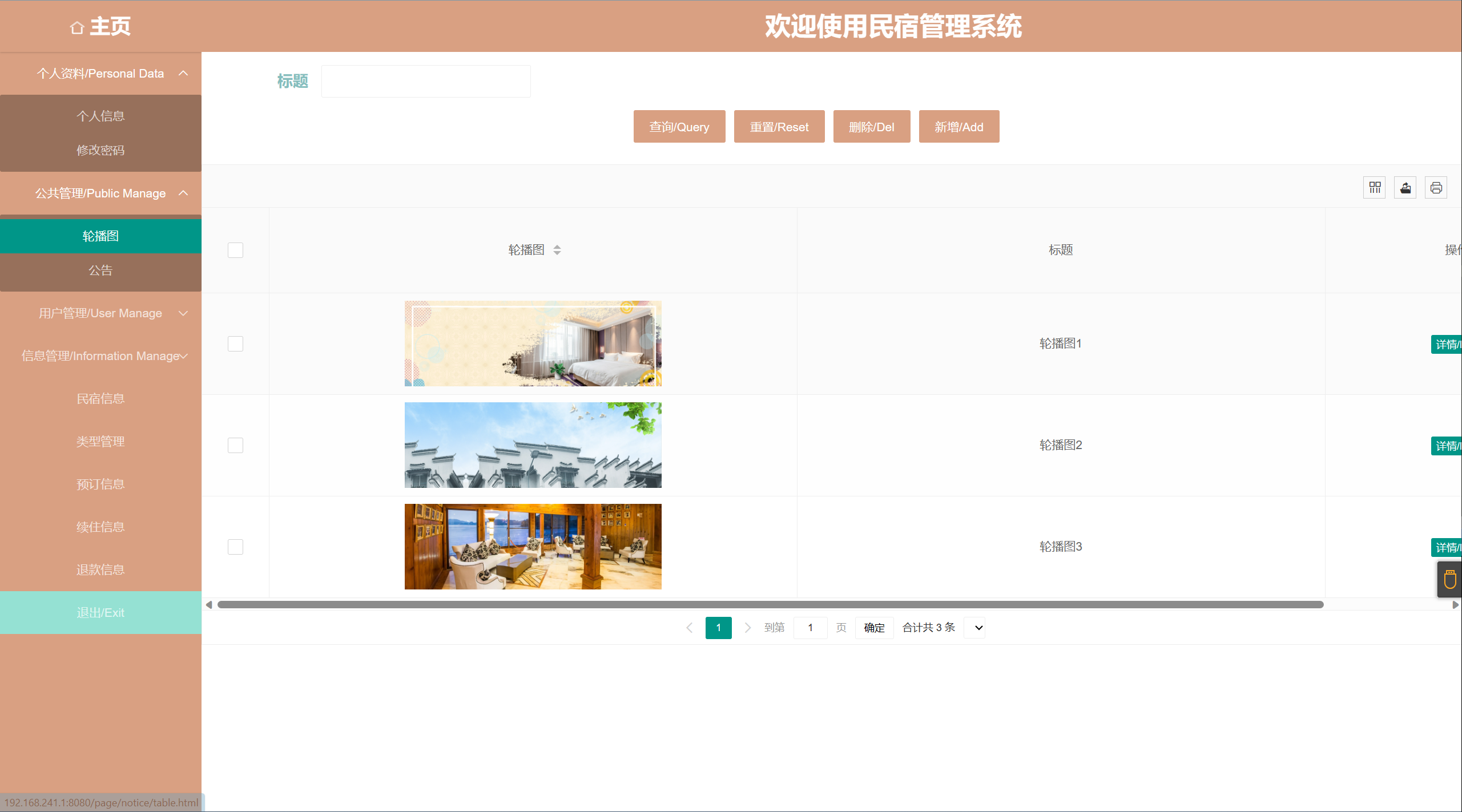Check the 轮播图1 row checkbox
1462x812 pixels.
point(235,344)
